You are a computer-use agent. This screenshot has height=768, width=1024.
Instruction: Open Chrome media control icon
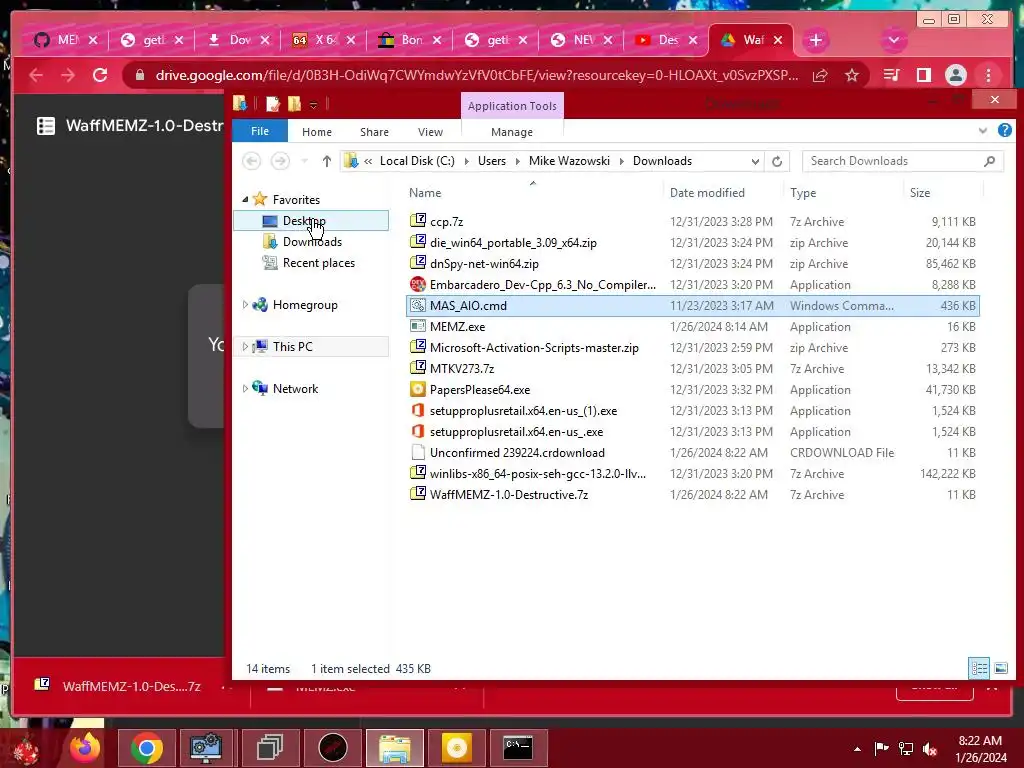point(891,75)
